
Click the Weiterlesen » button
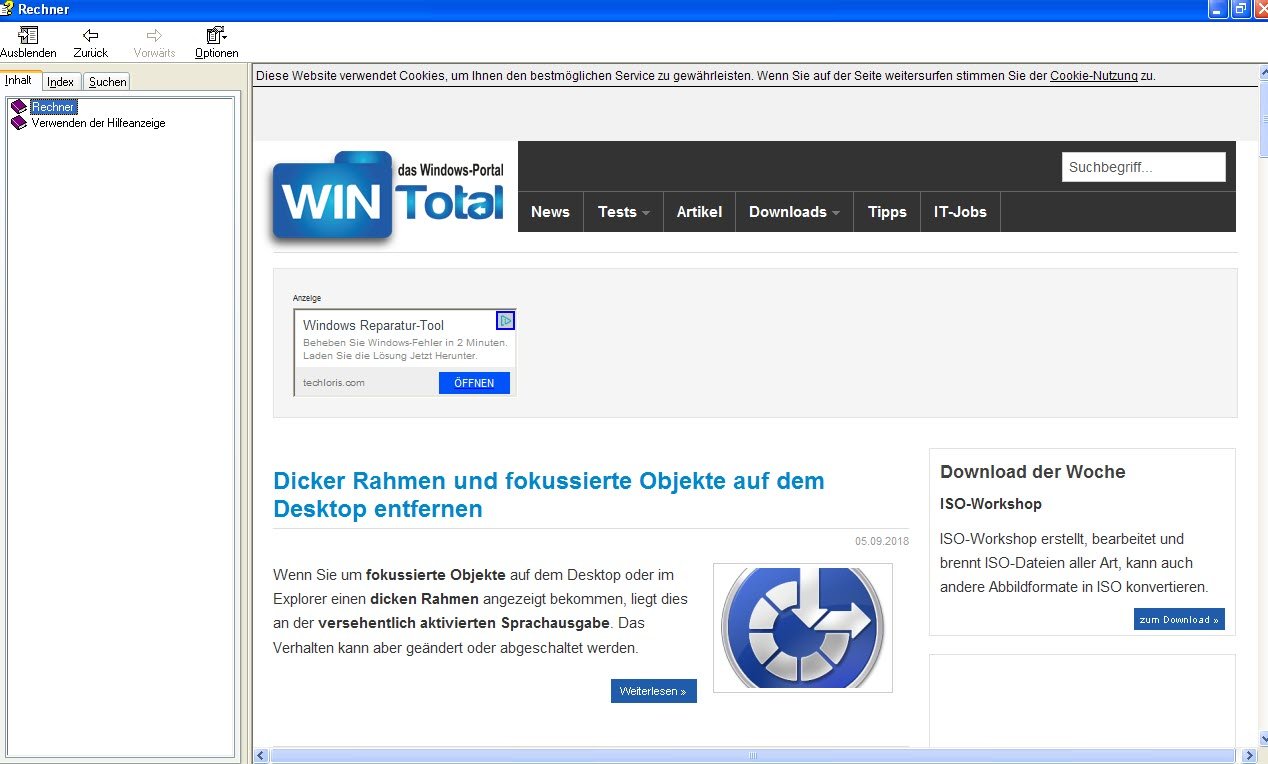[x=653, y=691]
